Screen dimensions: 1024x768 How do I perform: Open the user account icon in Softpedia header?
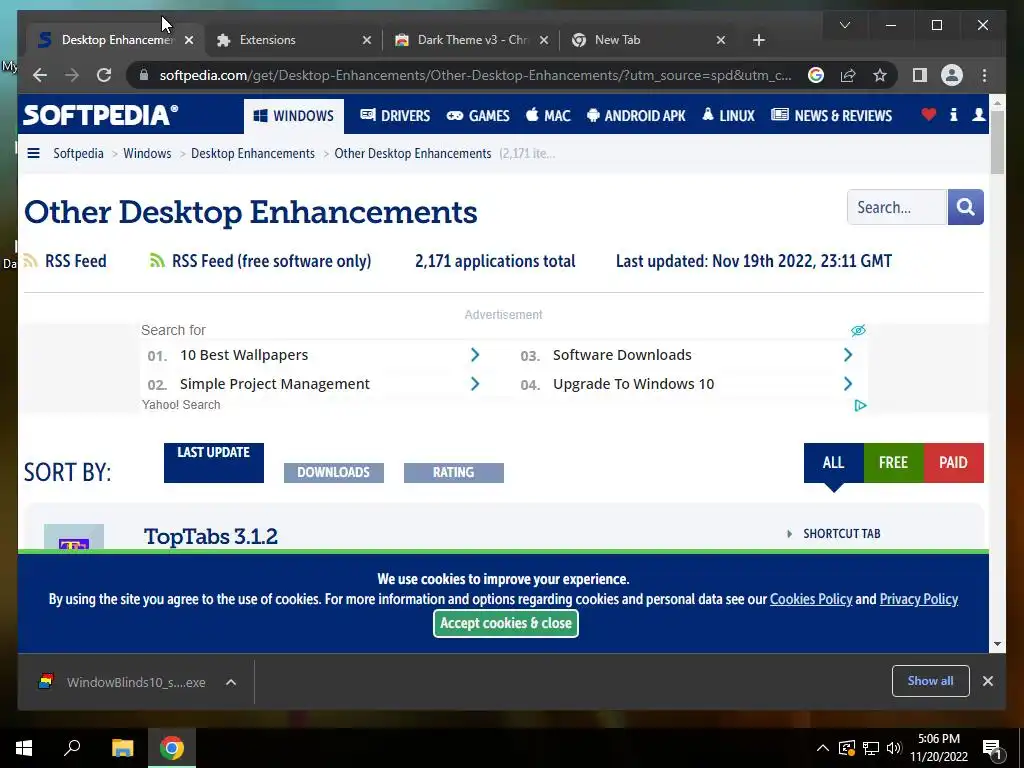pyautogui.click(x=978, y=115)
